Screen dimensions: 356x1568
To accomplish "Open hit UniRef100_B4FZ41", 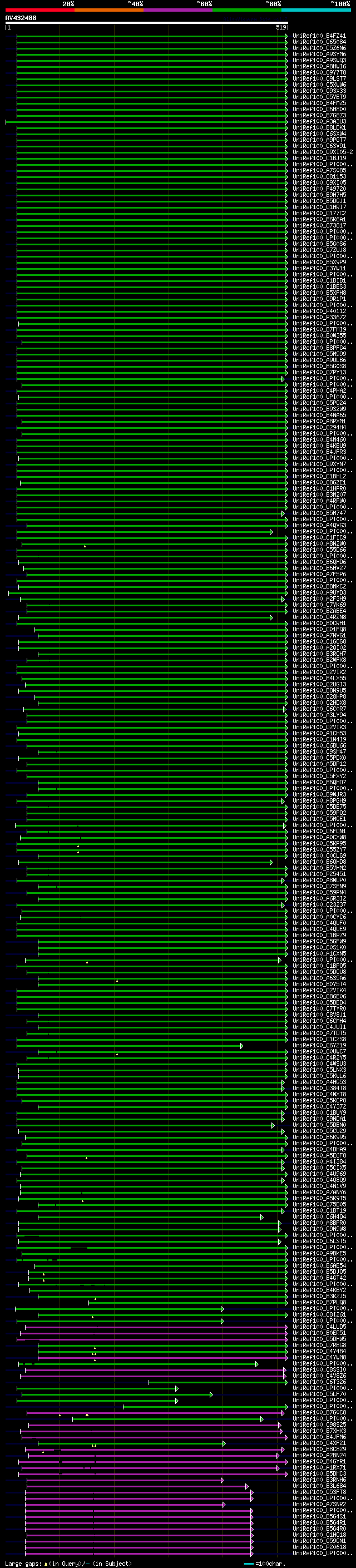I will click(x=319, y=36).
